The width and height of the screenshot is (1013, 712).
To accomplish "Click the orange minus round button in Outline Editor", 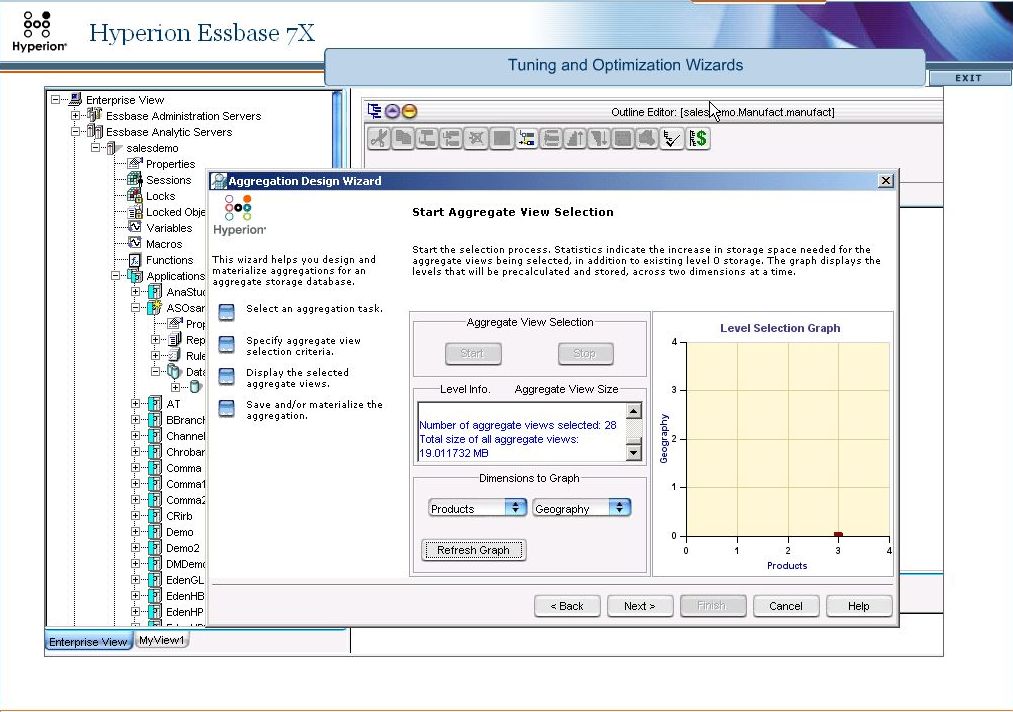I will 410,111.
